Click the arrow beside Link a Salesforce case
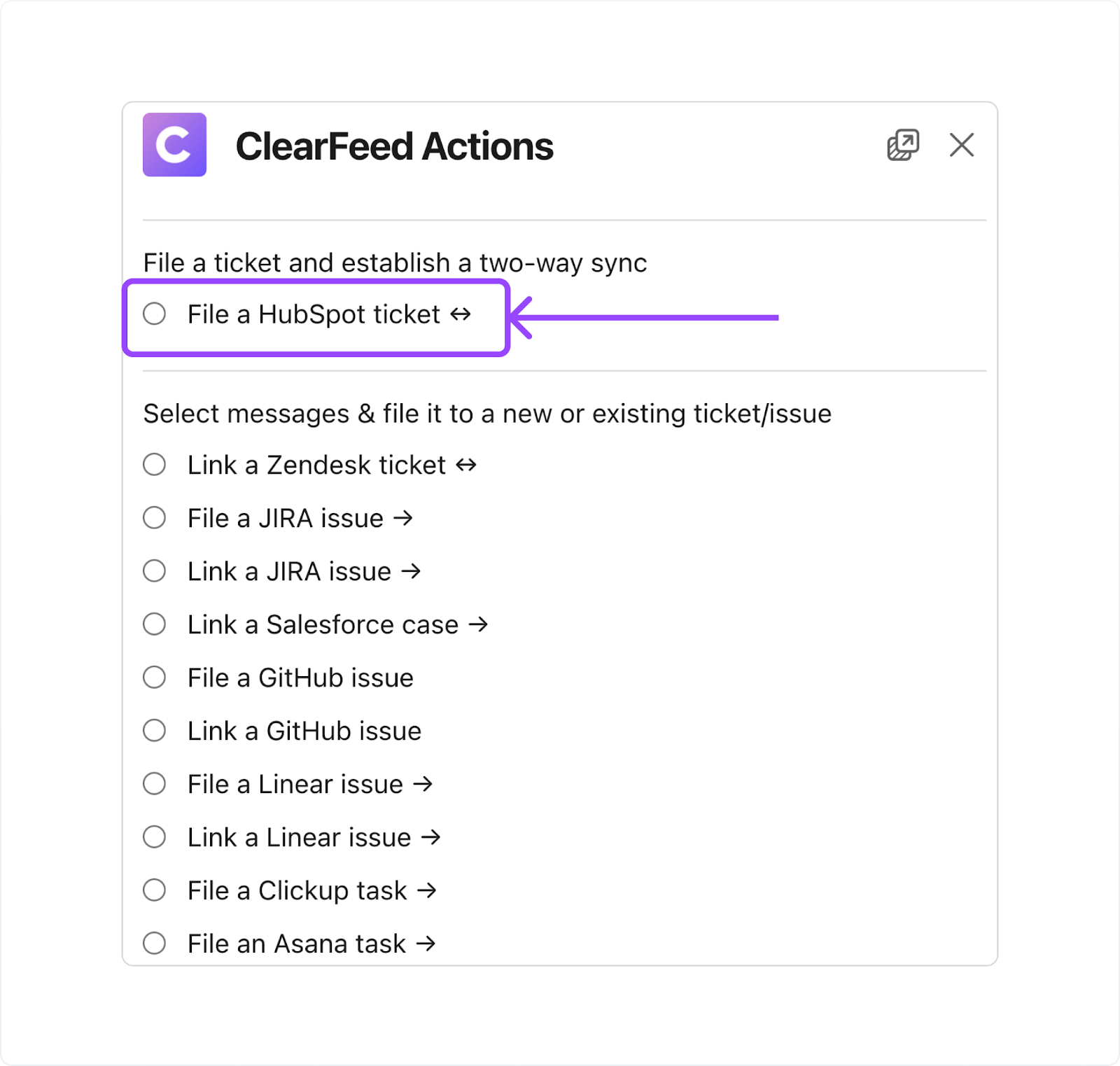Screen dimensions: 1120x1066 point(480,624)
